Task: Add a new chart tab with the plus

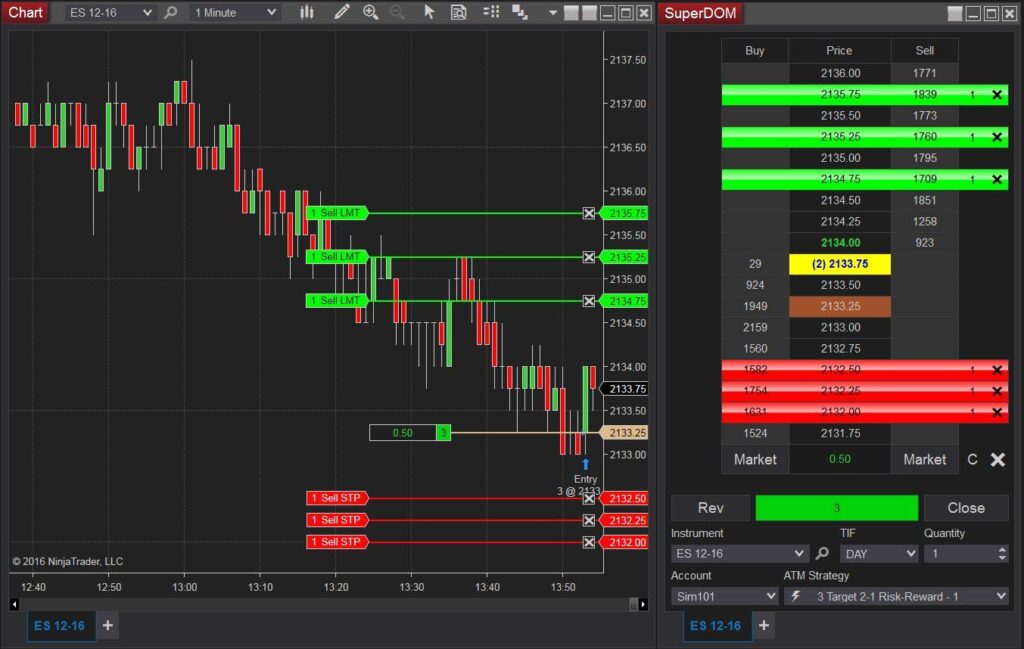Action: (x=108, y=625)
